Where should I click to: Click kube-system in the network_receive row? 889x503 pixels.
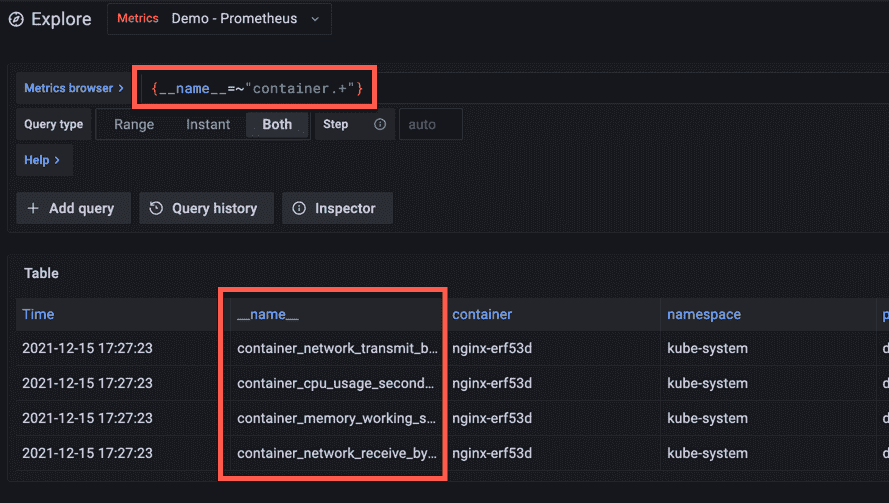707,453
